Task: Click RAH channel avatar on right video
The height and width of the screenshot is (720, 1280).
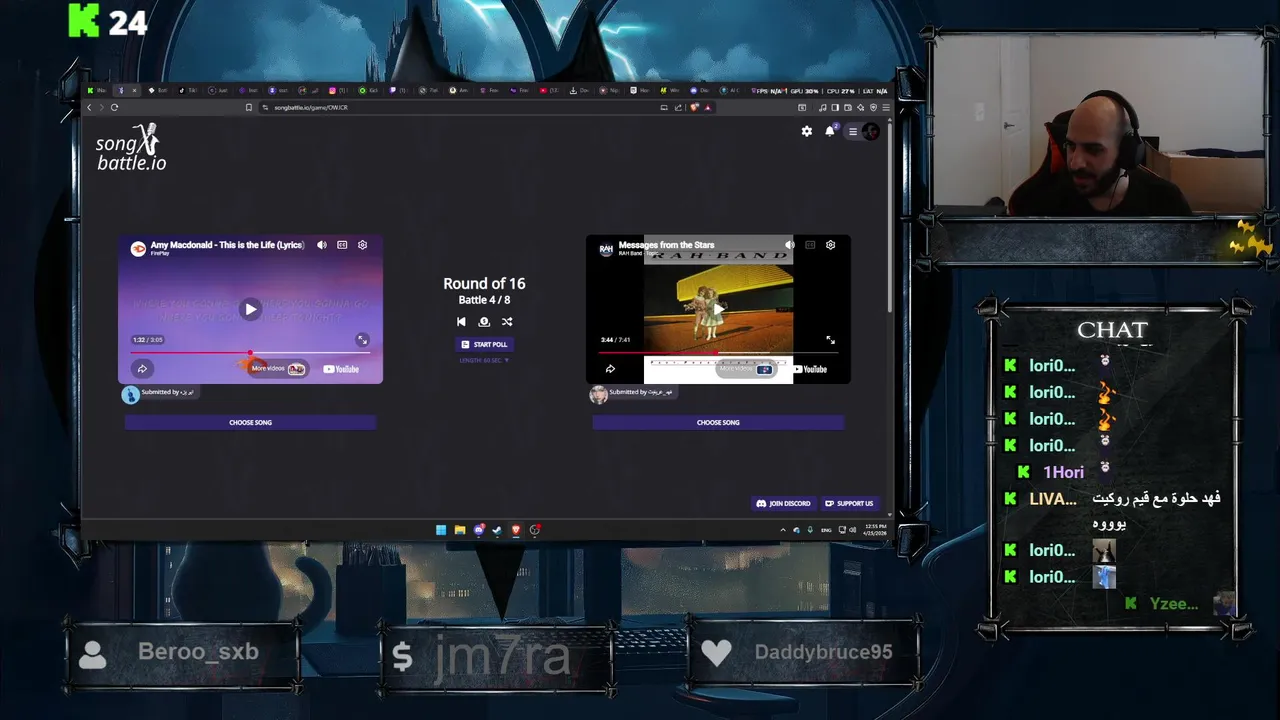Action: pos(606,249)
